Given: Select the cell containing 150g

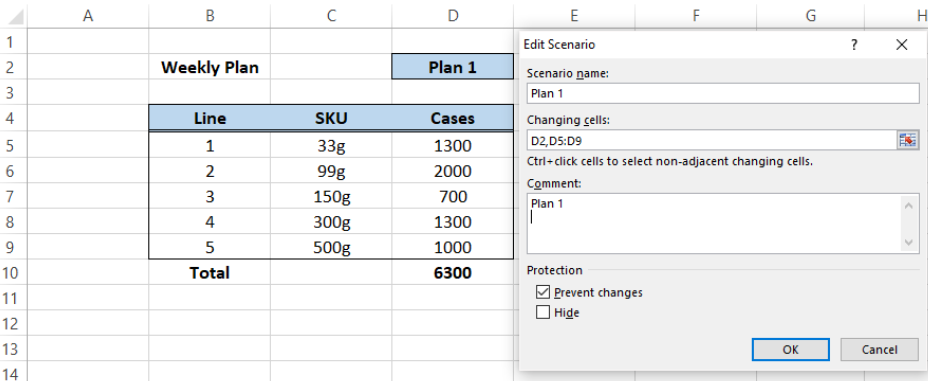Looking at the screenshot, I should click(x=331, y=196).
